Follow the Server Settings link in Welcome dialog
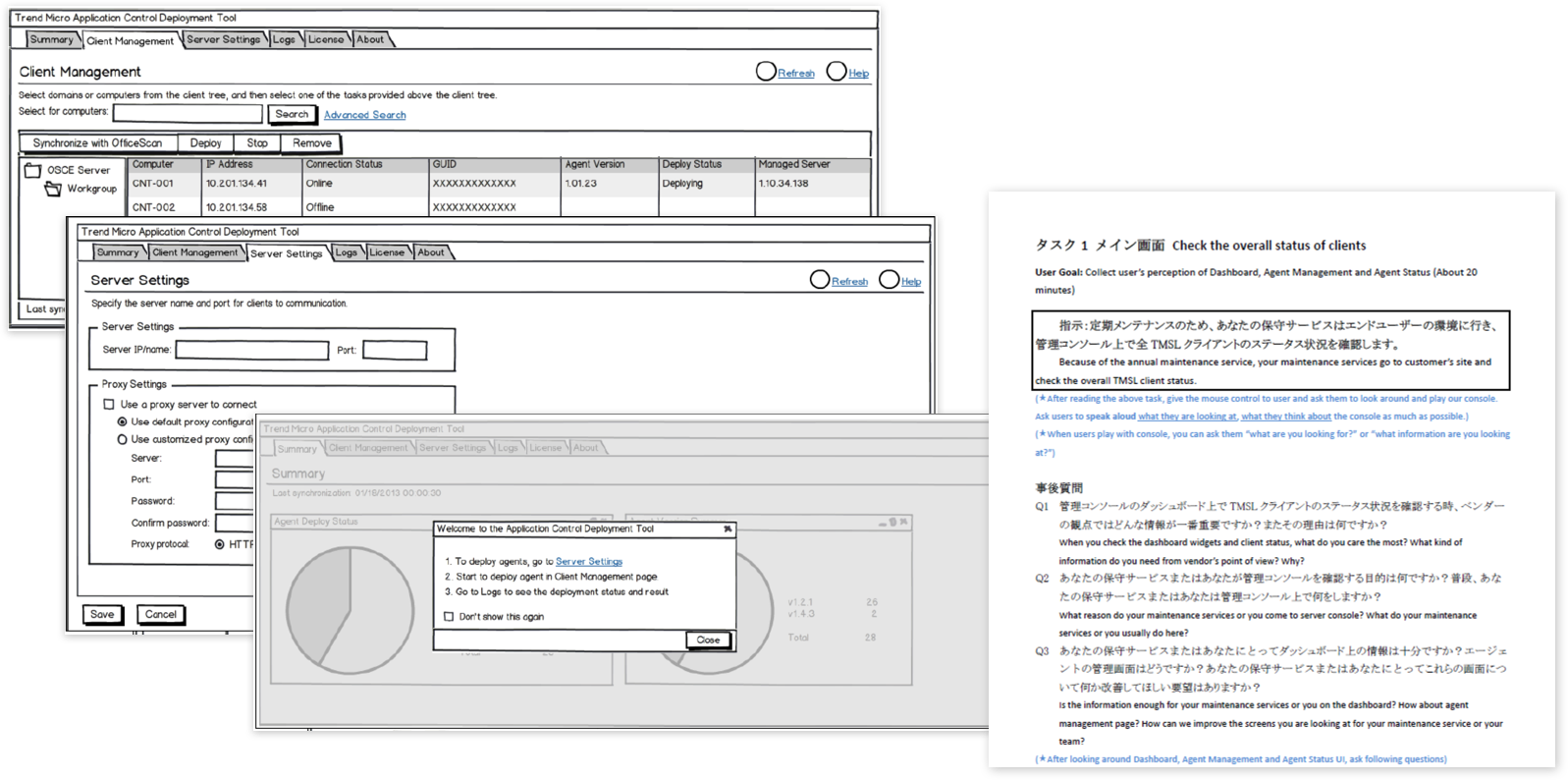The height and width of the screenshot is (780, 1568). [x=589, y=562]
